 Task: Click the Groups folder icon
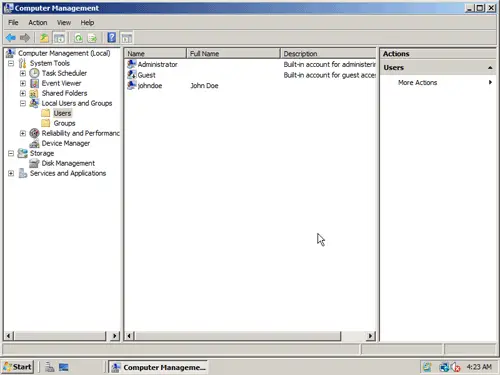coord(46,123)
